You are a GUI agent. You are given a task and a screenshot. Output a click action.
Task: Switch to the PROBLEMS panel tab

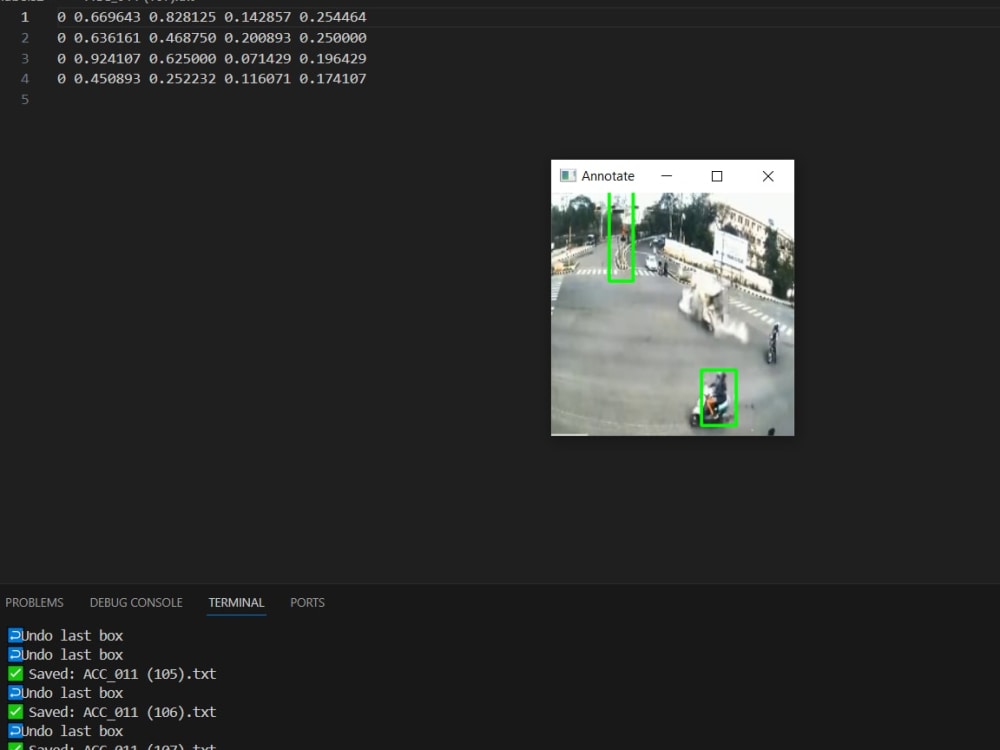click(34, 603)
